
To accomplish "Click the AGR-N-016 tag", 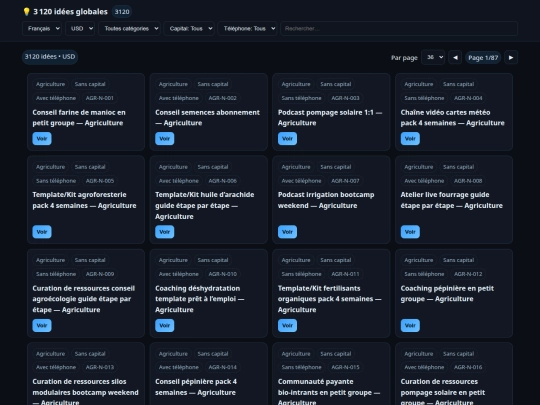I will pos(468,367).
